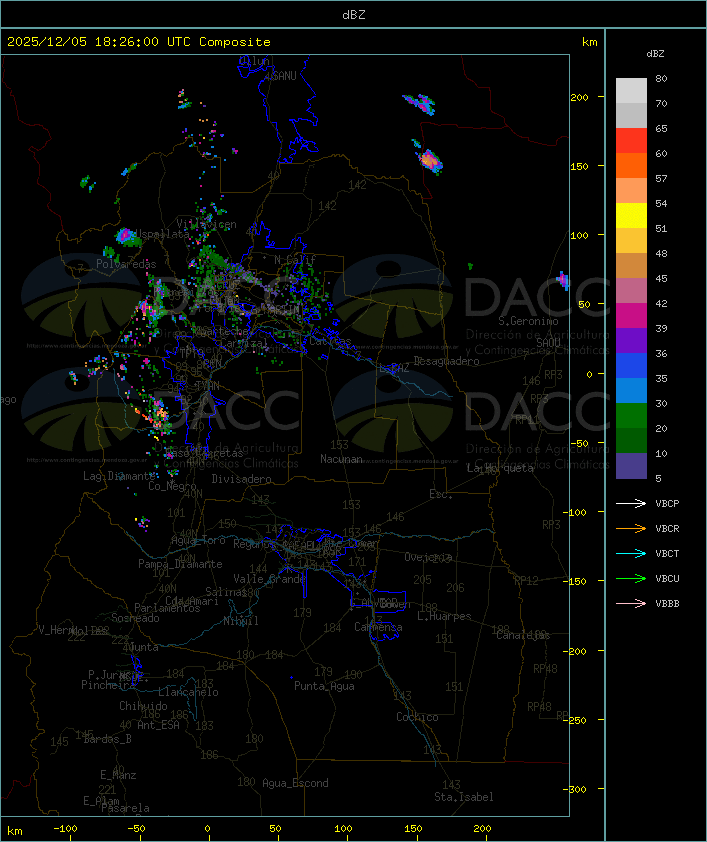Click the Sta.Isabel place label

click(464, 797)
